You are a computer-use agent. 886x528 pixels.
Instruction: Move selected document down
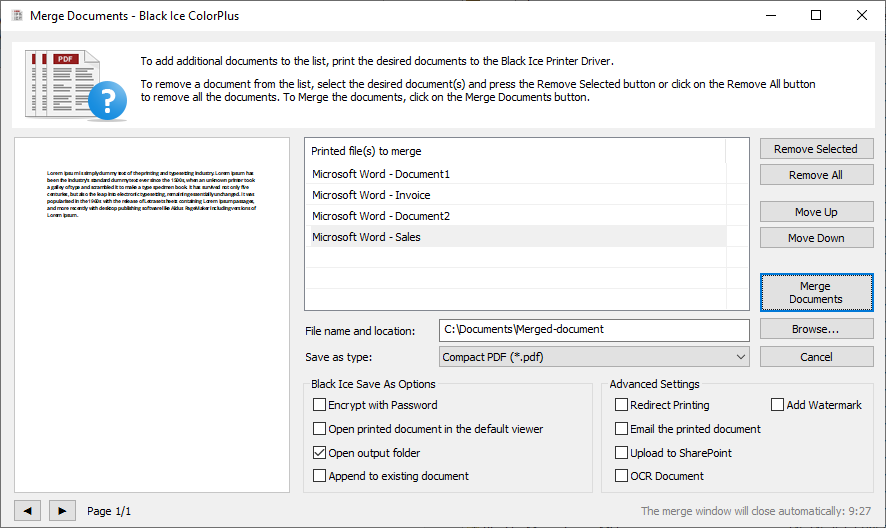click(x=816, y=238)
